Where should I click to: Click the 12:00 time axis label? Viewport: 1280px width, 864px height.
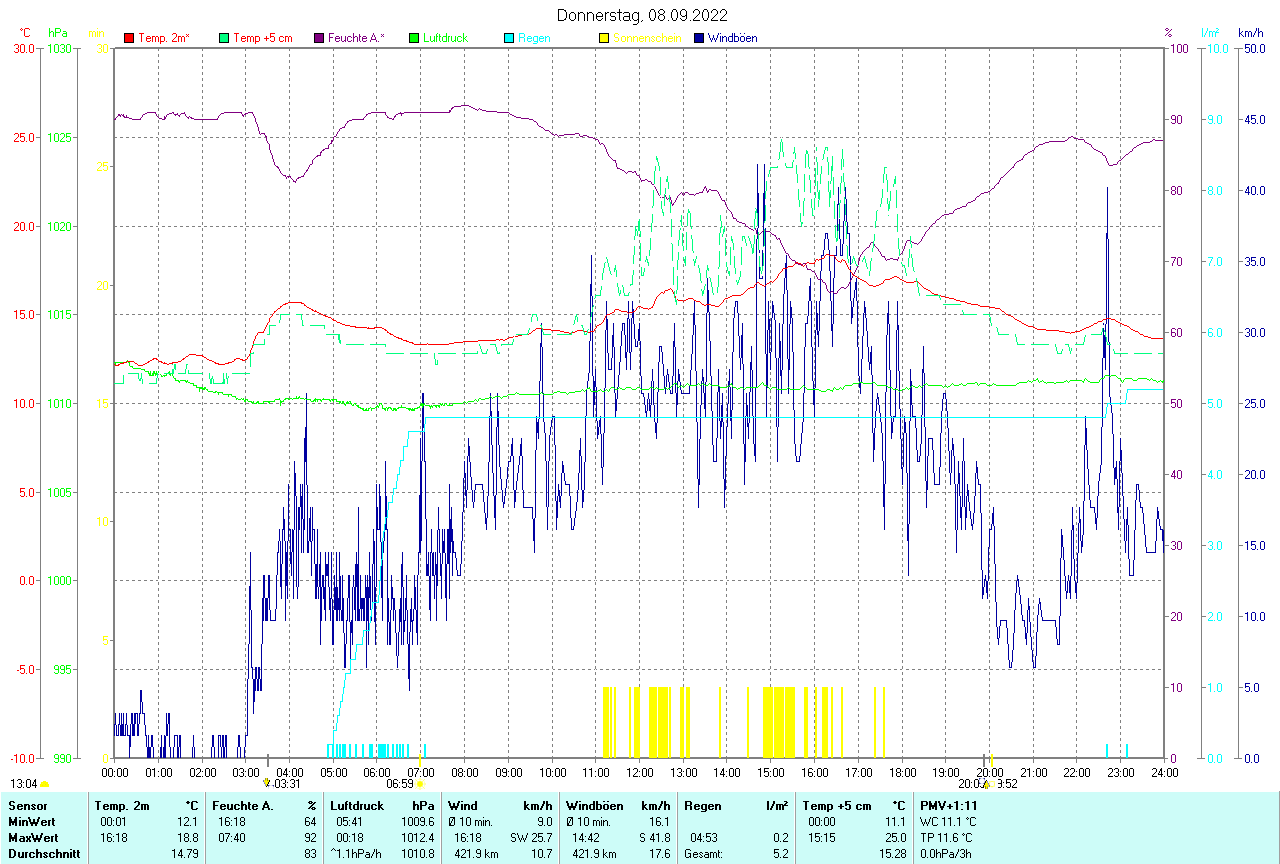[639, 772]
